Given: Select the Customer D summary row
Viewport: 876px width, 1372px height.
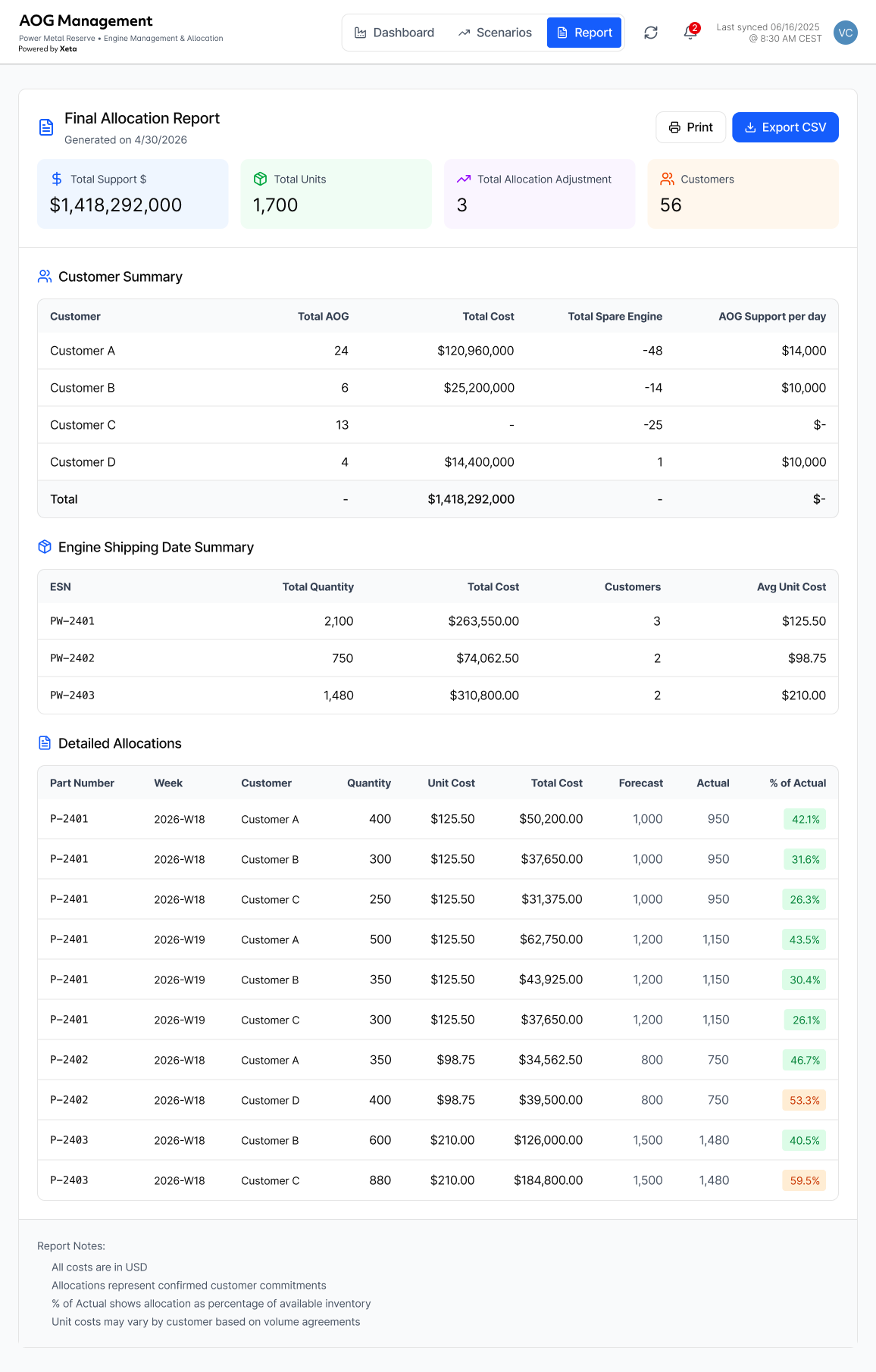Looking at the screenshot, I should coord(438,462).
